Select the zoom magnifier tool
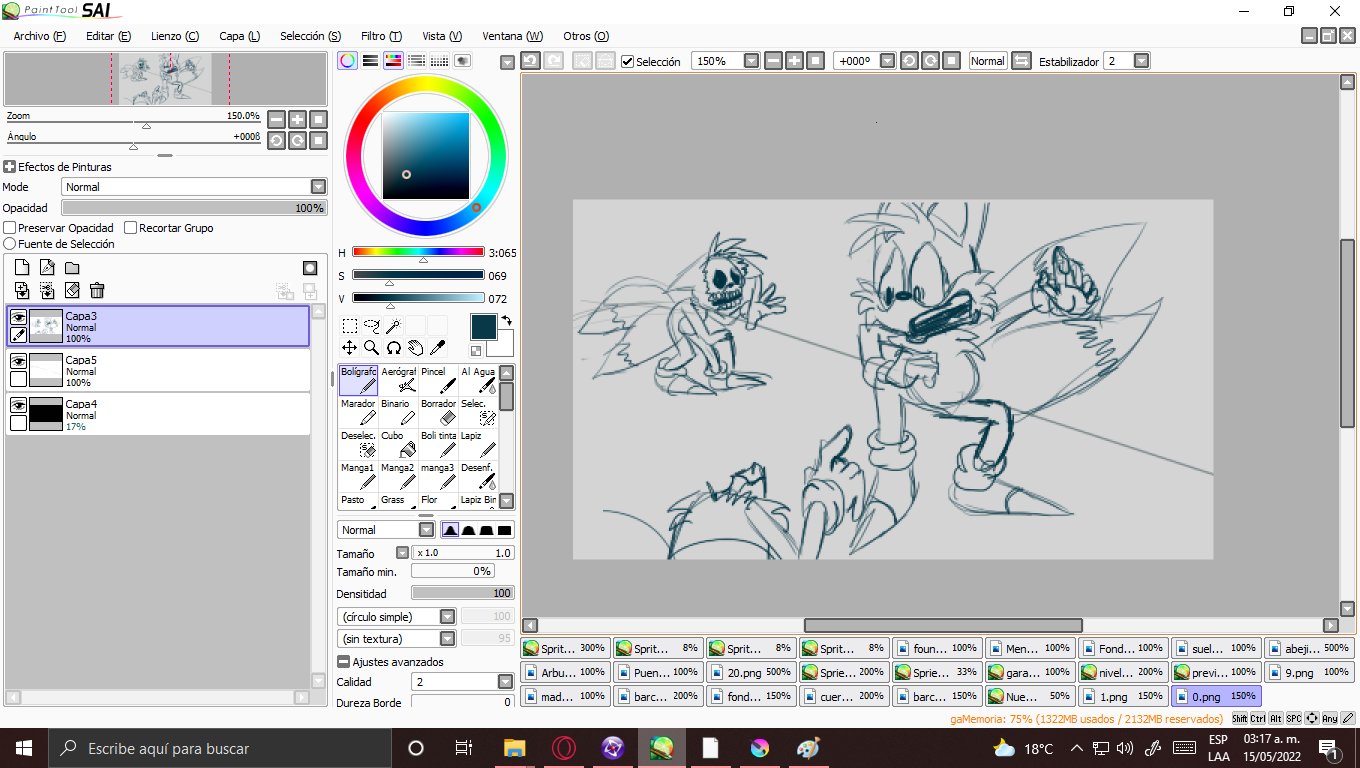 [x=371, y=347]
